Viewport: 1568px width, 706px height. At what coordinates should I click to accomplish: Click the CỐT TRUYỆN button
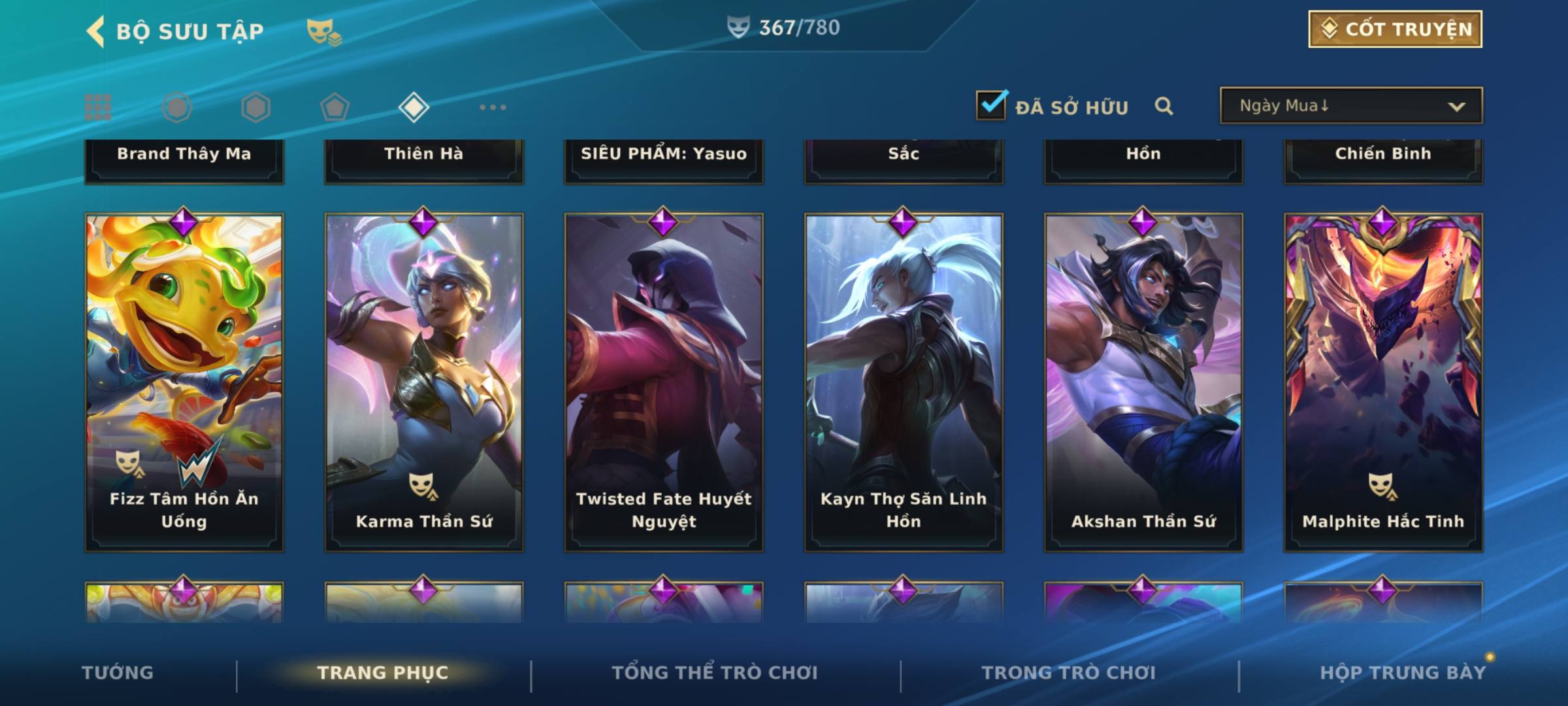click(x=1395, y=29)
